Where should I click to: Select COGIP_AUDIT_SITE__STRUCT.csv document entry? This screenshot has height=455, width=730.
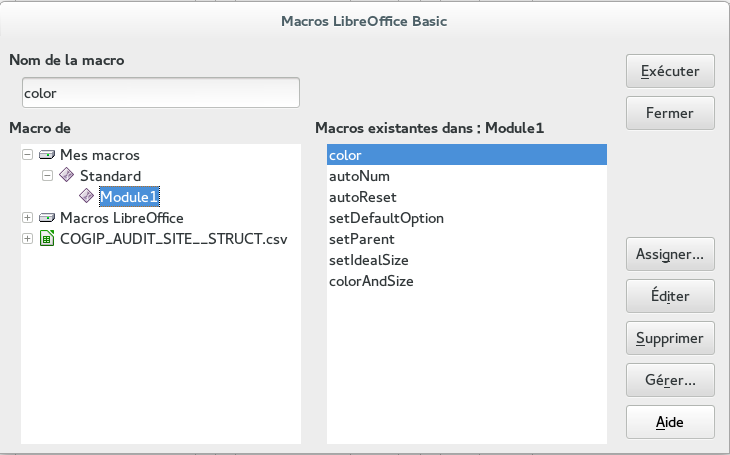point(174,238)
